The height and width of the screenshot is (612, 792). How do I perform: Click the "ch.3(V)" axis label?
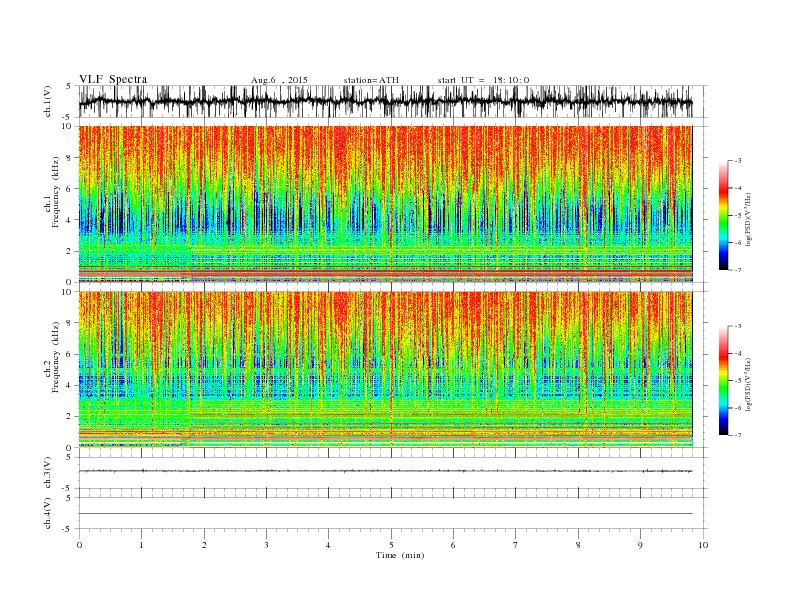click(x=48, y=473)
